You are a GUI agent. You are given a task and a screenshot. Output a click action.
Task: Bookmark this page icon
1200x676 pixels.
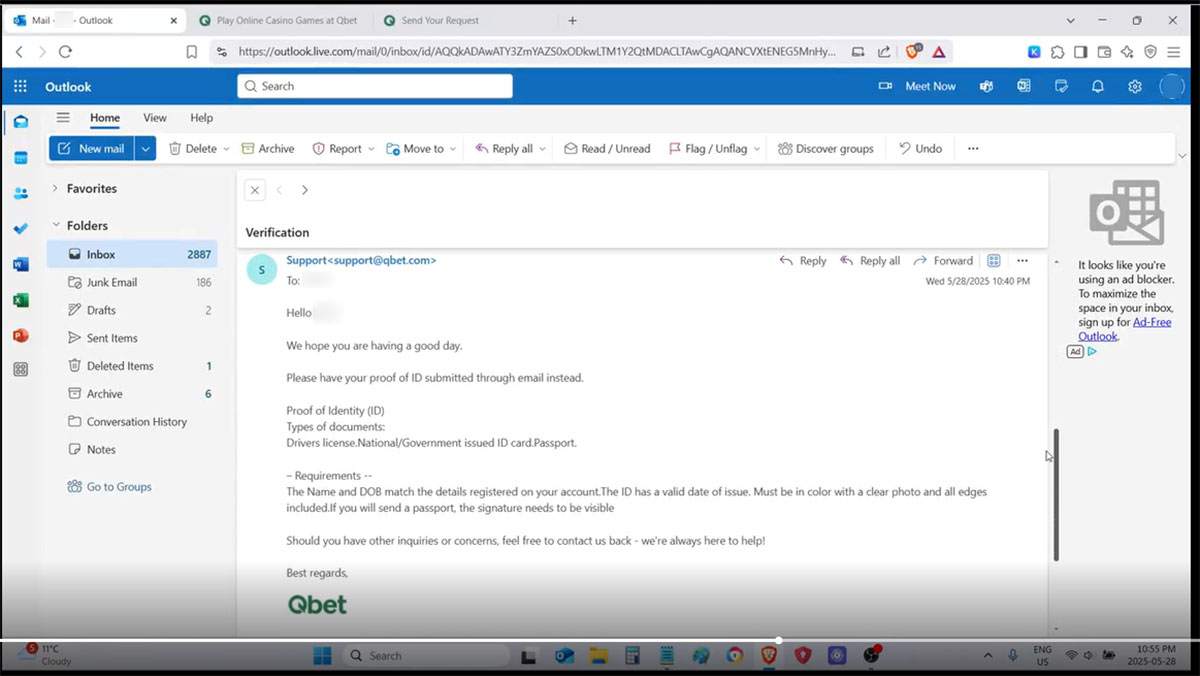[192, 52]
